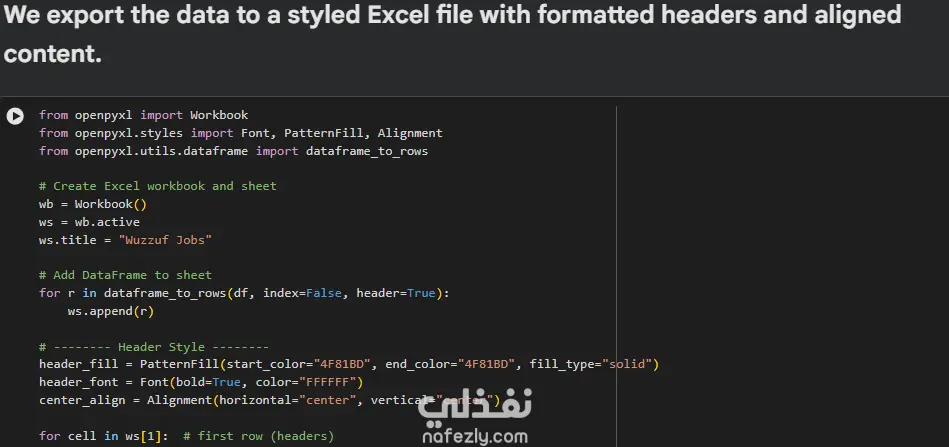Click the line 'ws.append(r)'
The height and width of the screenshot is (447, 949).
pos(111,312)
